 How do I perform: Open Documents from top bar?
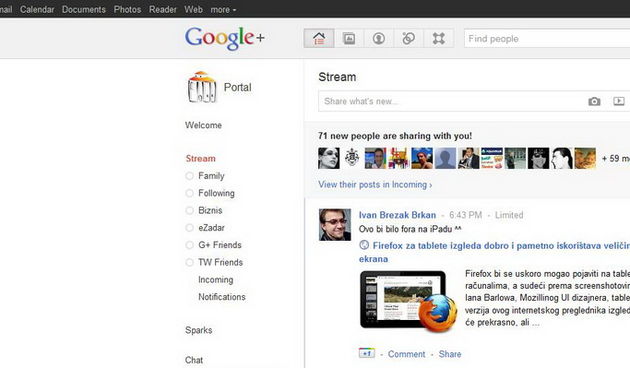click(84, 9)
